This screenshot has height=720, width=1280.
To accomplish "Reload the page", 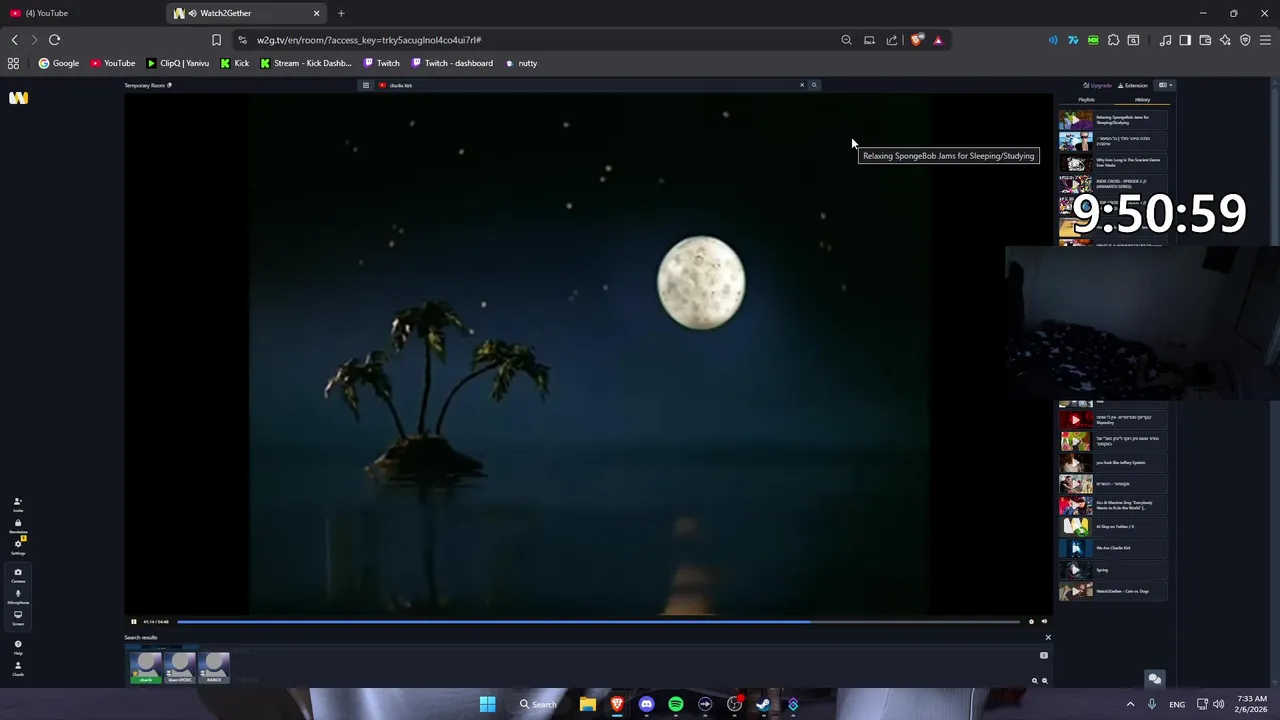I will pos(54,40).
